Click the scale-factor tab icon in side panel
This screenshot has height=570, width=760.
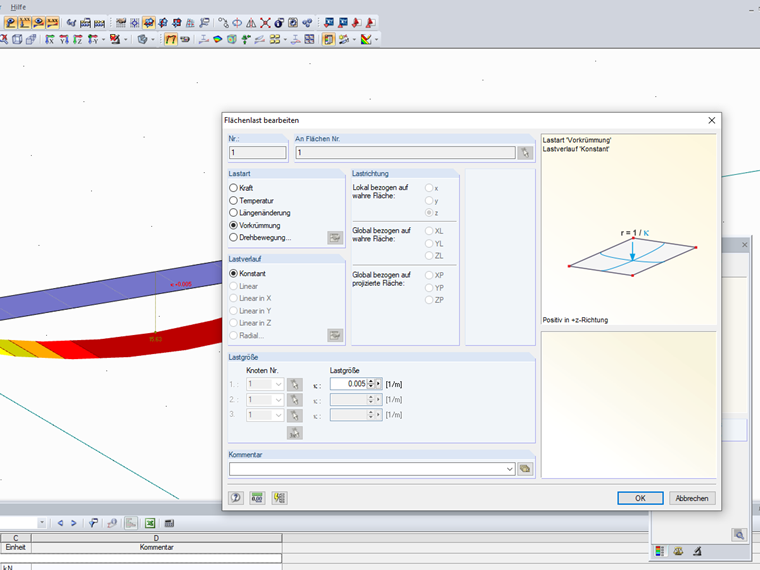pos(678,551)
